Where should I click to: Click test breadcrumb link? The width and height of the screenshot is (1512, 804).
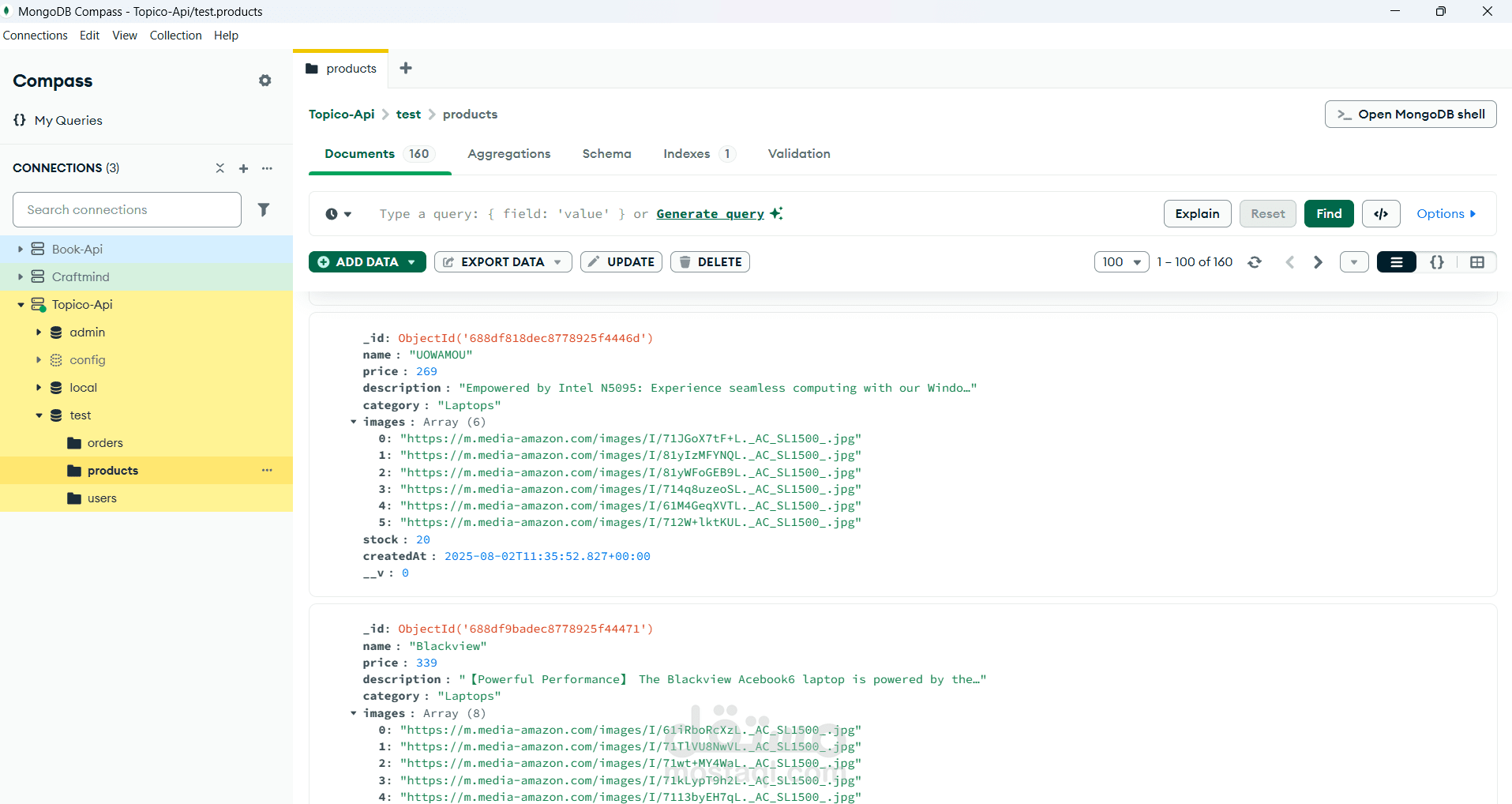coord(408,115)
